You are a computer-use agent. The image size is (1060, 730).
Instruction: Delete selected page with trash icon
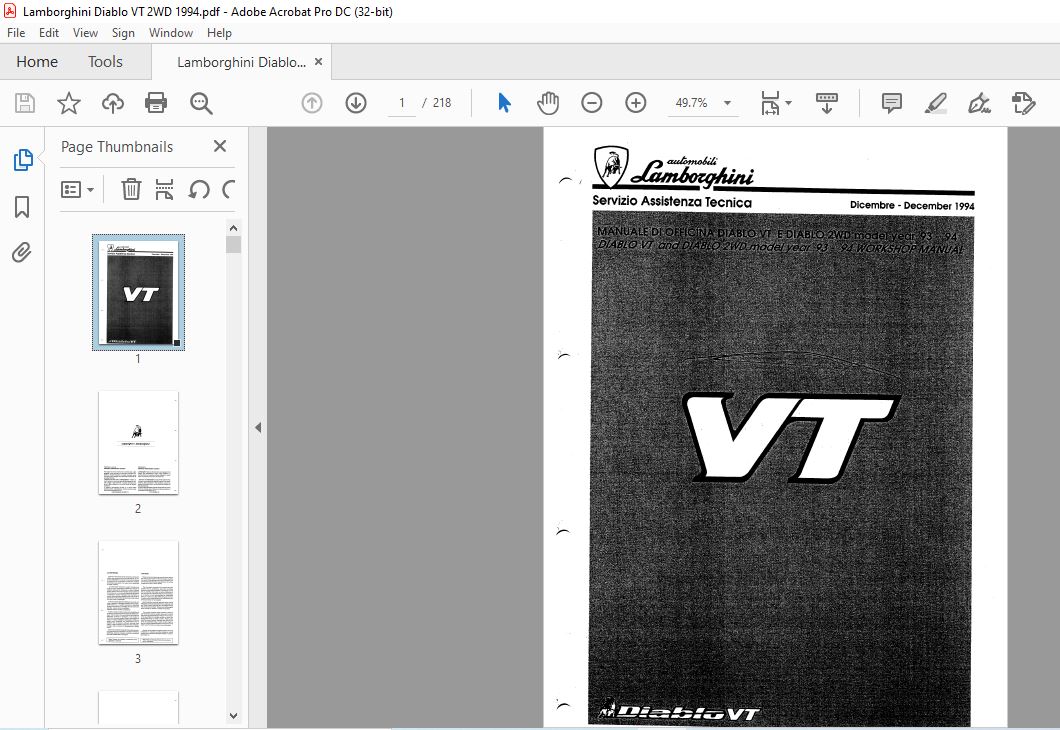tap(131, 189)
